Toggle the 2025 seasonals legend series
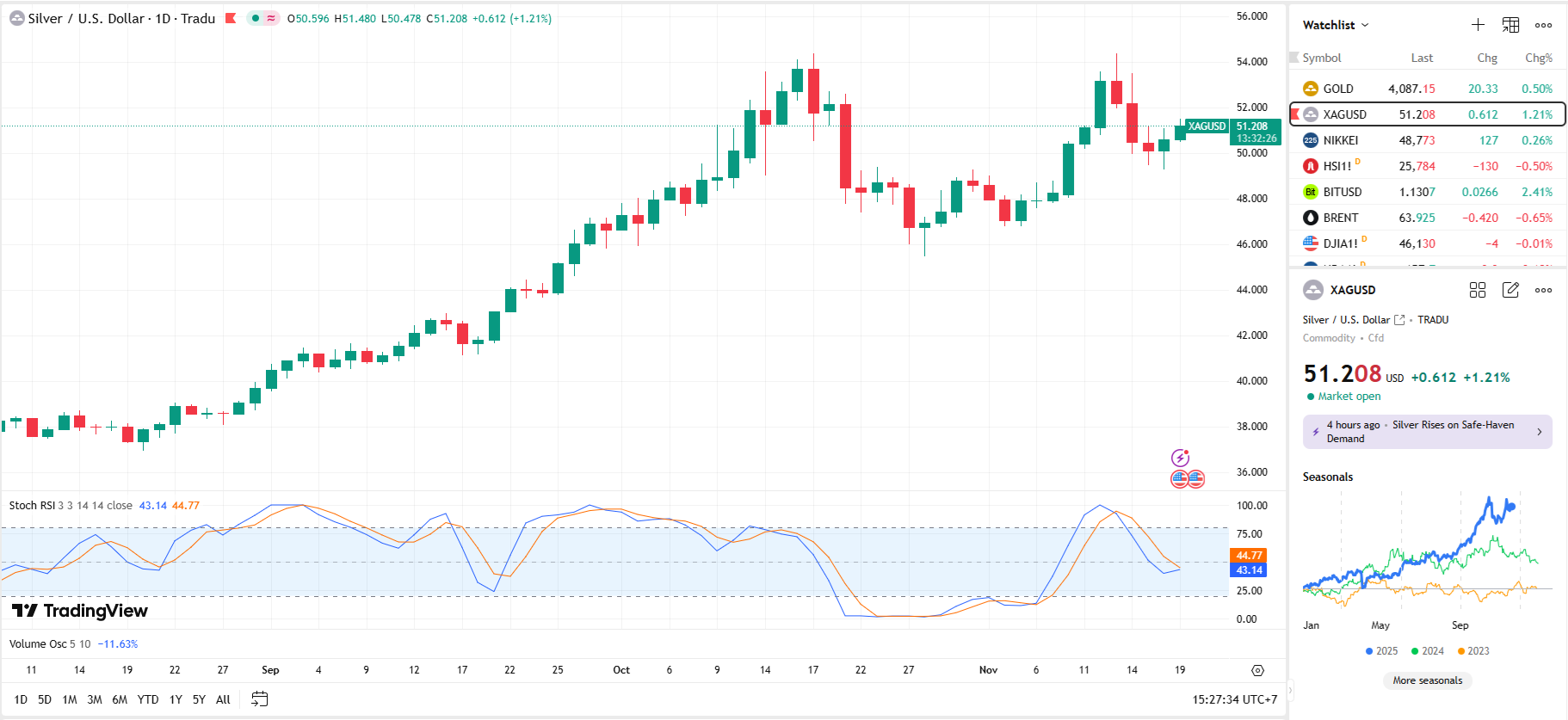This screenshot has width=1568, height=720. coord(1381,651)
